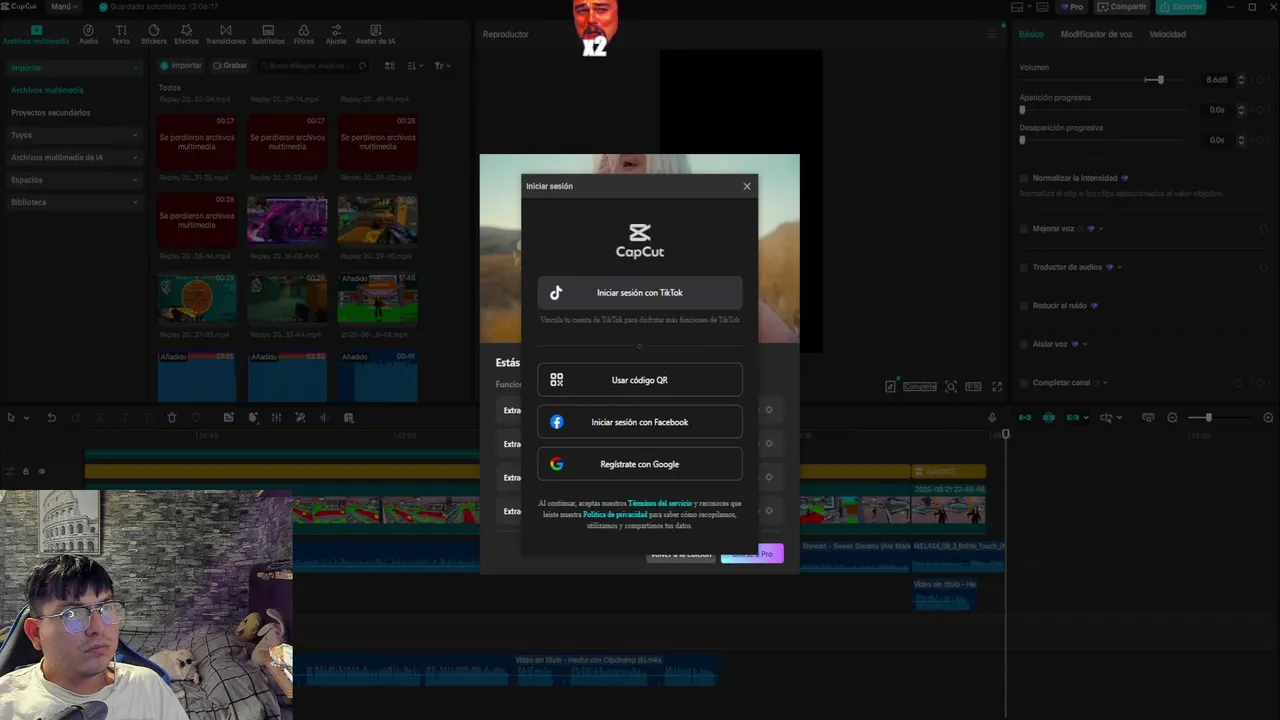Click the Facebook logo in login dialog
The width and height of the screenshot is (1280, 720).
[557, 422]
